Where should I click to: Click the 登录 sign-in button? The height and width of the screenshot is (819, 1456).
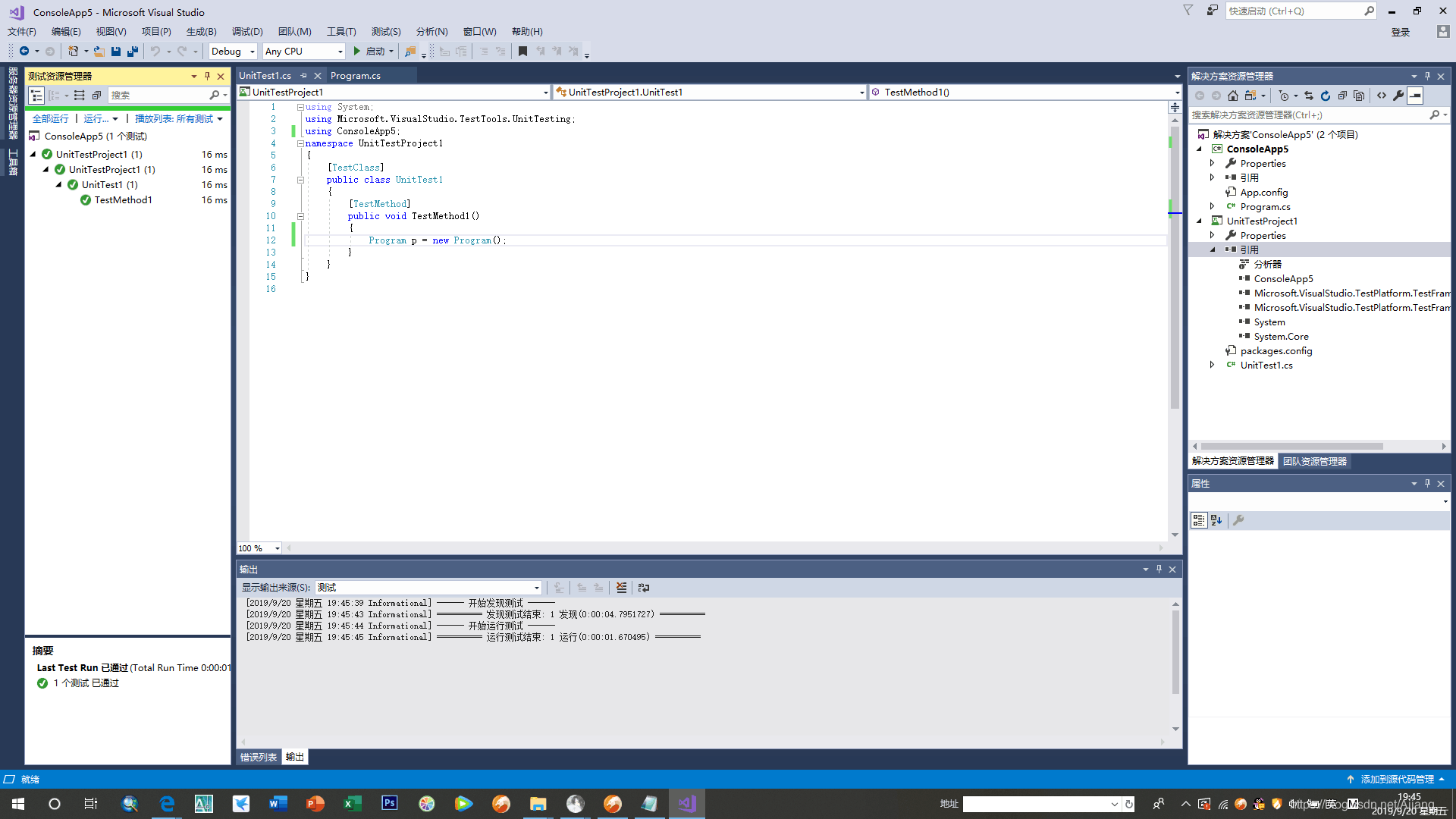1400,32
